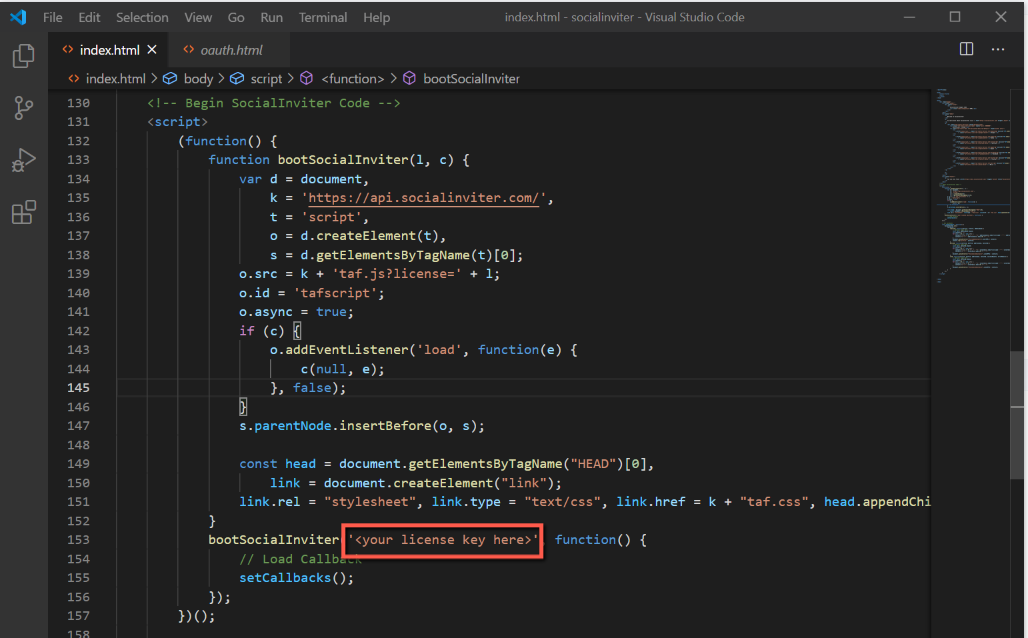This screenshot has height=638, width=1028.
Task: Minimize the Visual Studio Code window
Action: (x=909, y=17)
